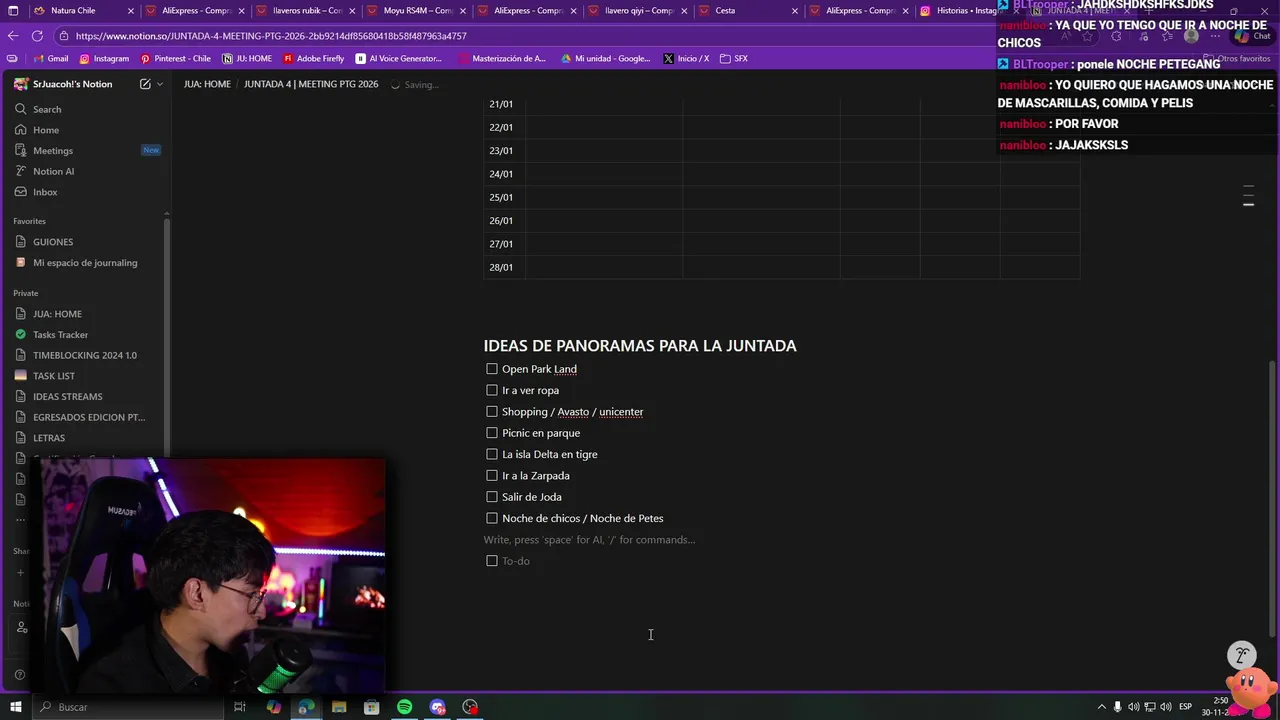Open the Inicio / X bookmark

coord(686,58)
